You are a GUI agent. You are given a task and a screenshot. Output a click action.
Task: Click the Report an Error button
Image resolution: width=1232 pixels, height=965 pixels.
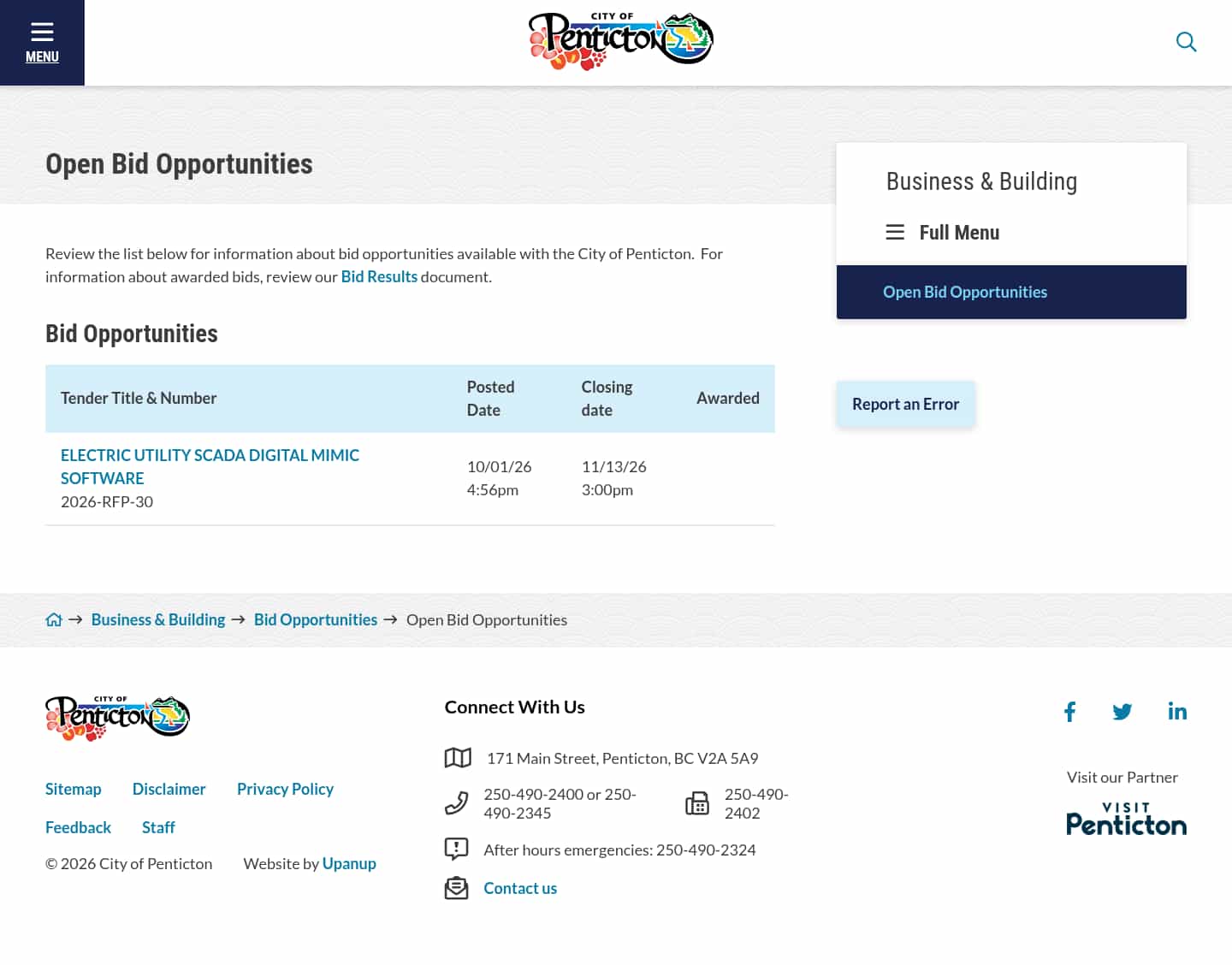point(905,404)
